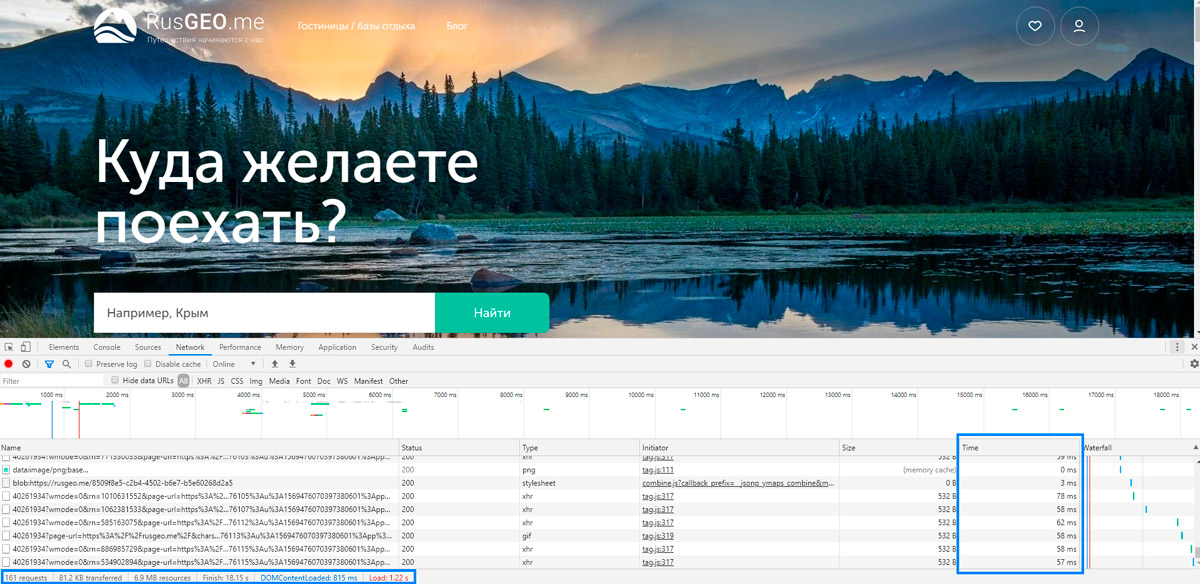Select the inspect element tool

[10, 346]
